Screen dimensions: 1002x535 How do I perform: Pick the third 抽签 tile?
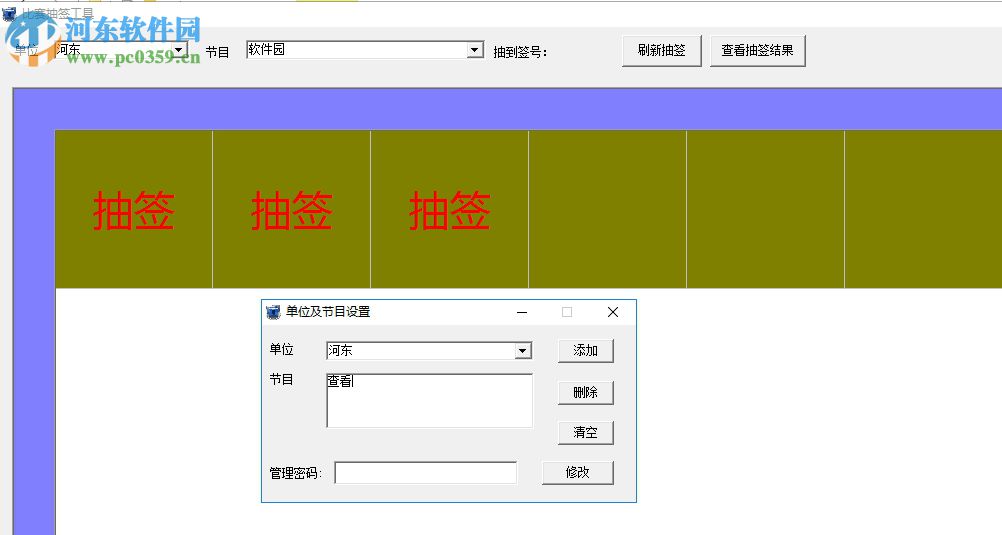click(x=449, y=210)
